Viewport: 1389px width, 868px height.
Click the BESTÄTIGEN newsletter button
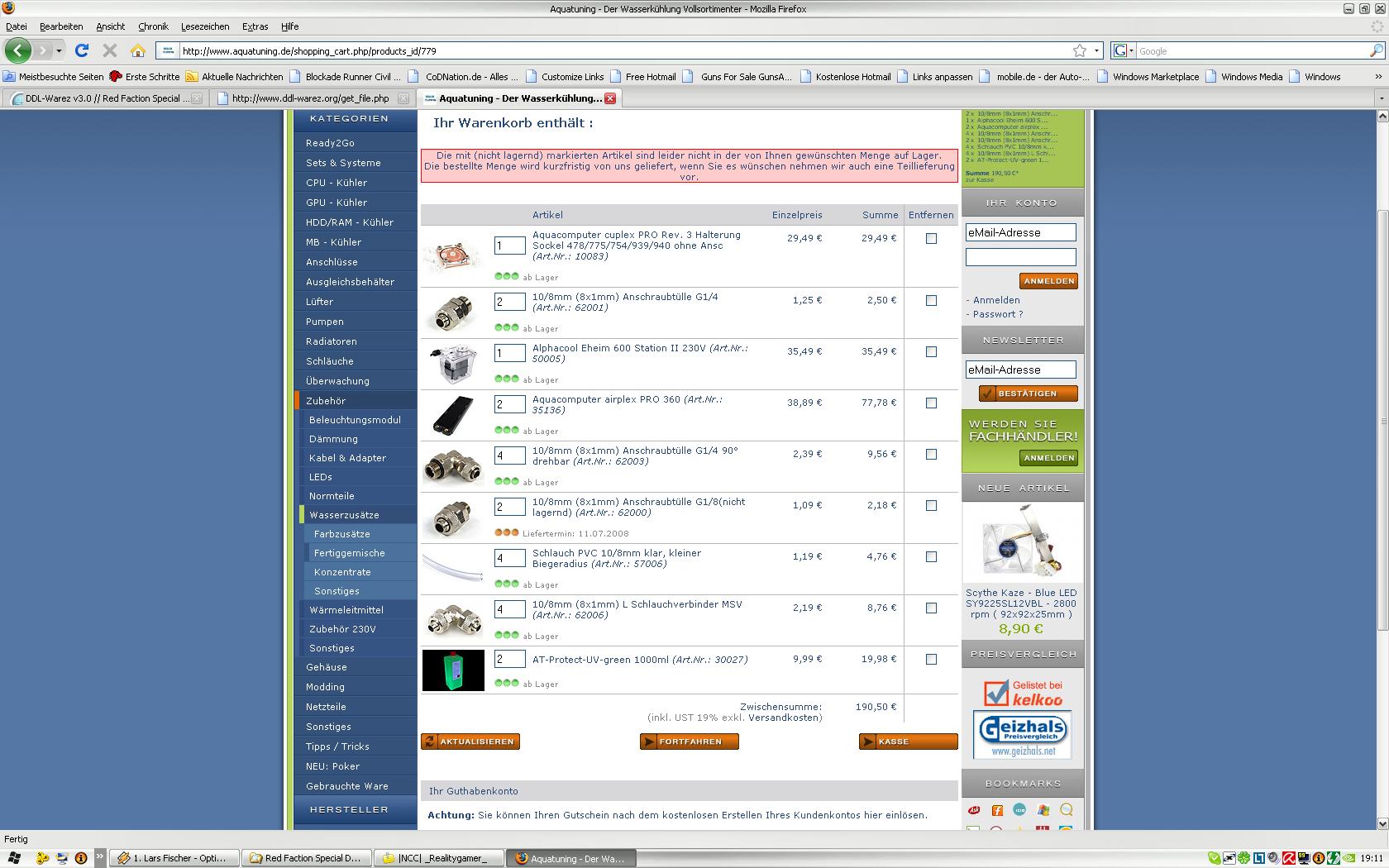click(1029, 393)
